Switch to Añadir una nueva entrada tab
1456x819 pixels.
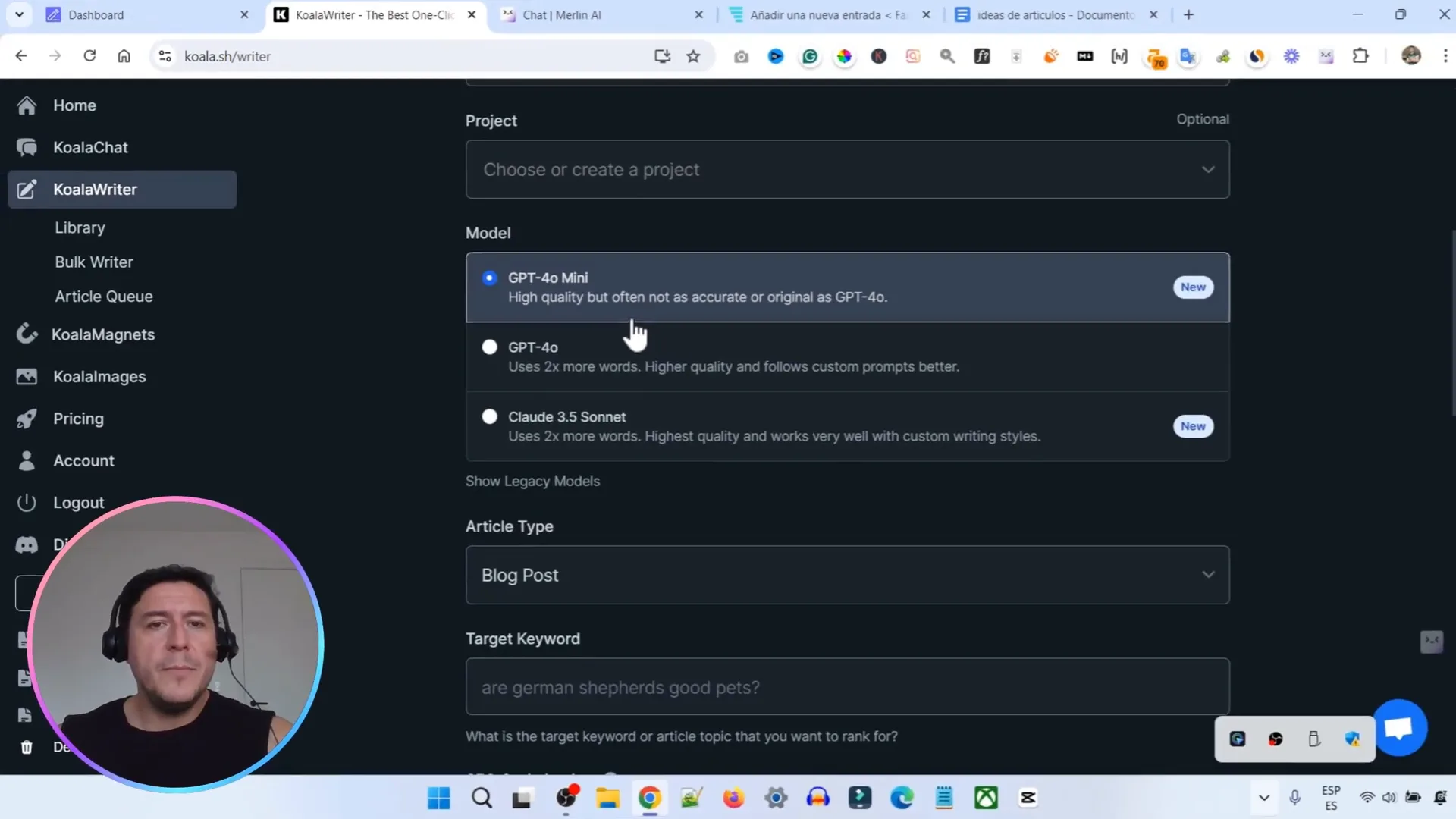pyautogui.click(x=830, y=14)
